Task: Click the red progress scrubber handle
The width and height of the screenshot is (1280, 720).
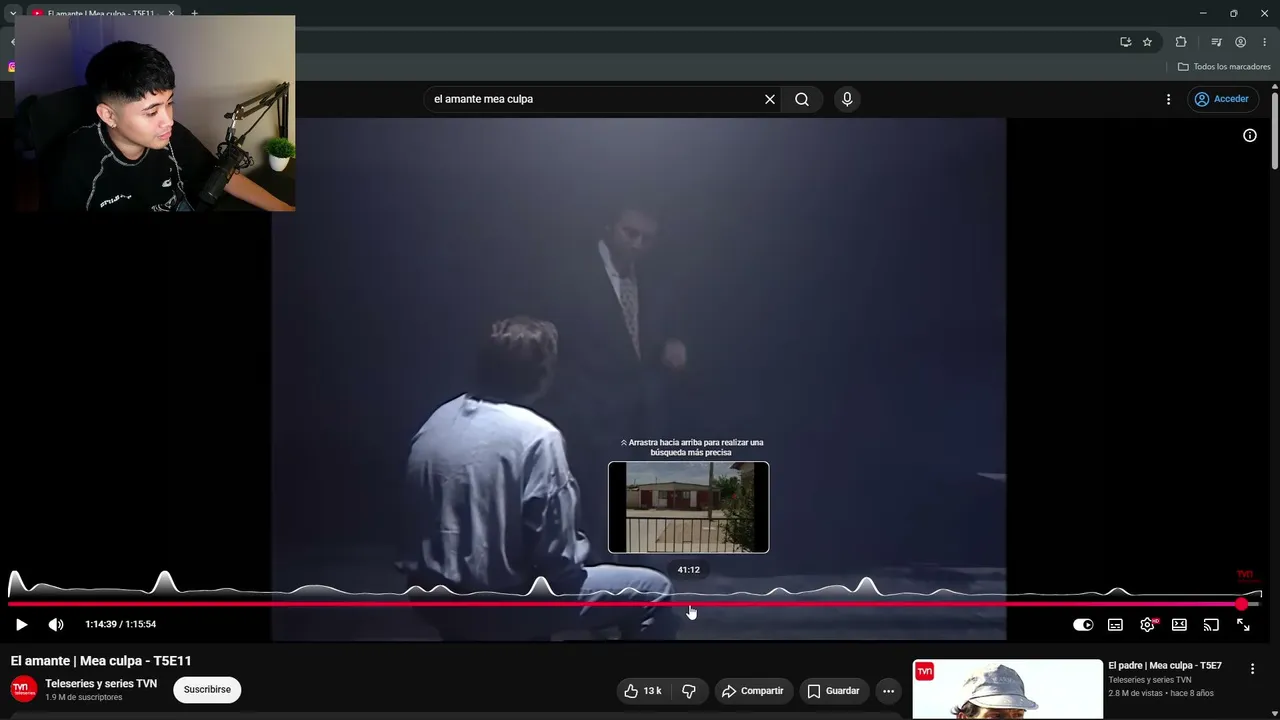Action: (1242, 604)
